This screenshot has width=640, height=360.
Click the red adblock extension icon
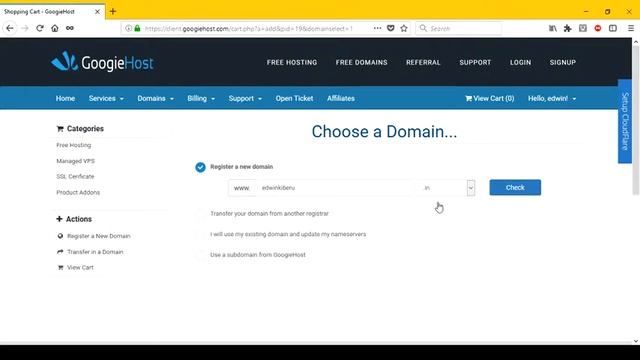[598, 28]
